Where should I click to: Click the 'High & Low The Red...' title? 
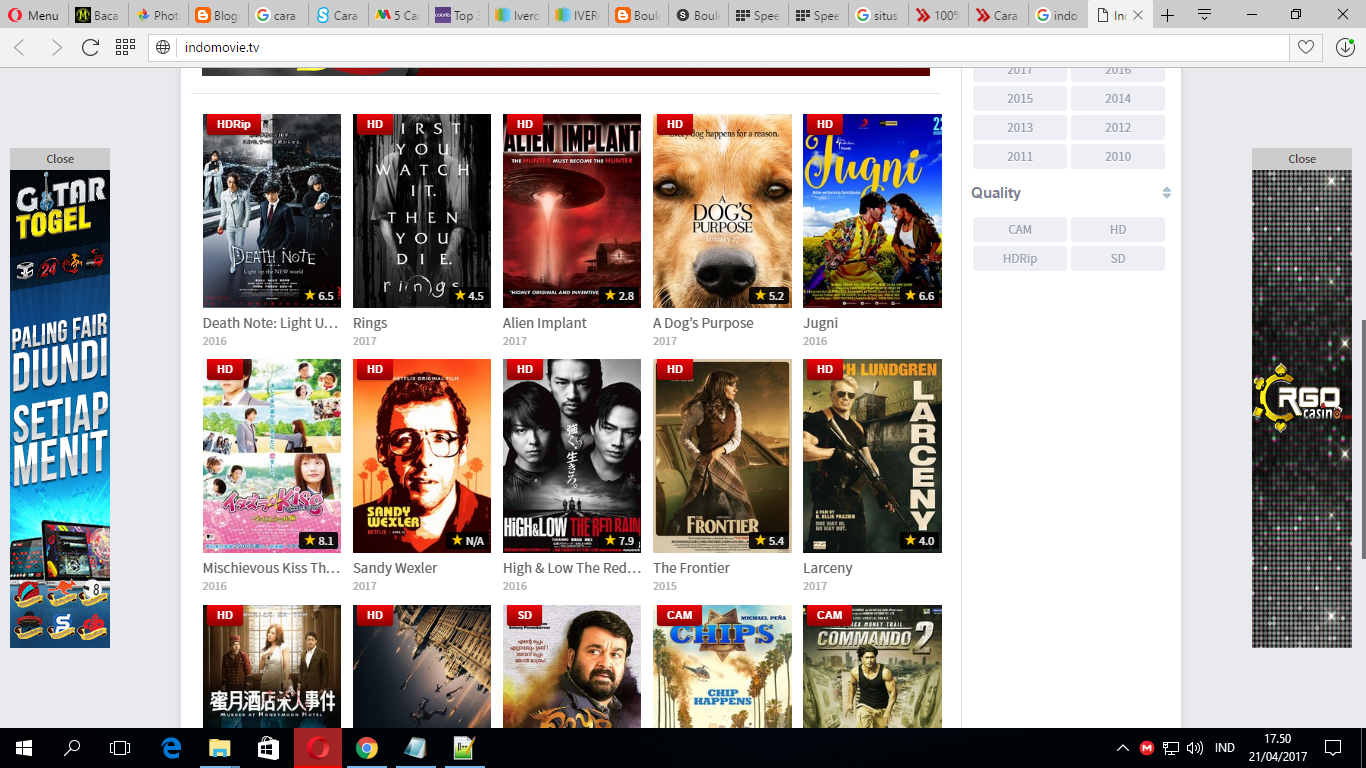coord(572,568)
